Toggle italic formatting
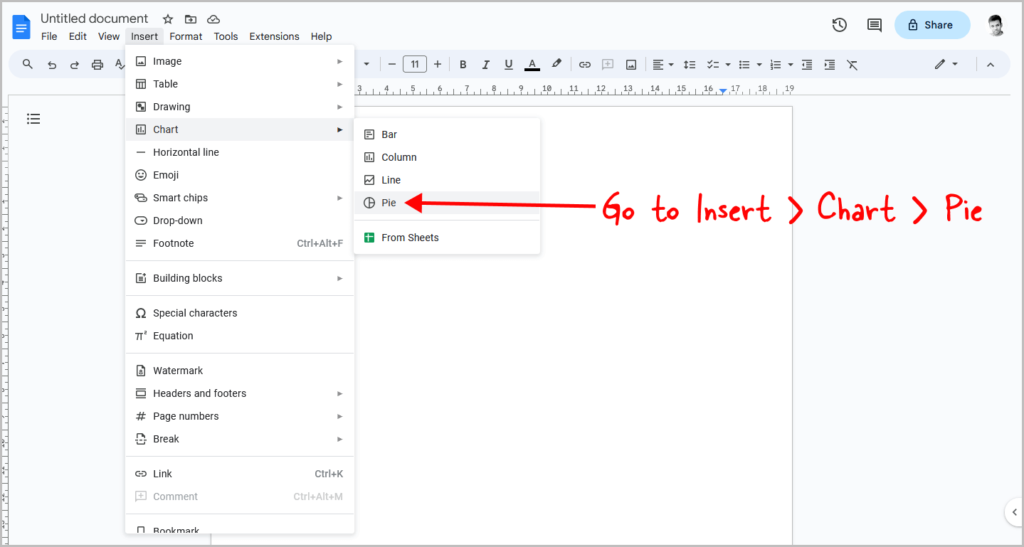Viewport: 1024px width, 547px height. pyautogui.click(x=485, y=65)
